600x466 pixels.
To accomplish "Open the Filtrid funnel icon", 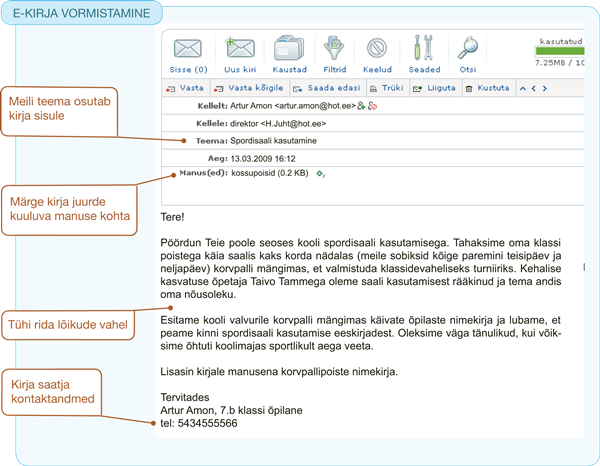I will pyautogui.click(x=334, y=48).
